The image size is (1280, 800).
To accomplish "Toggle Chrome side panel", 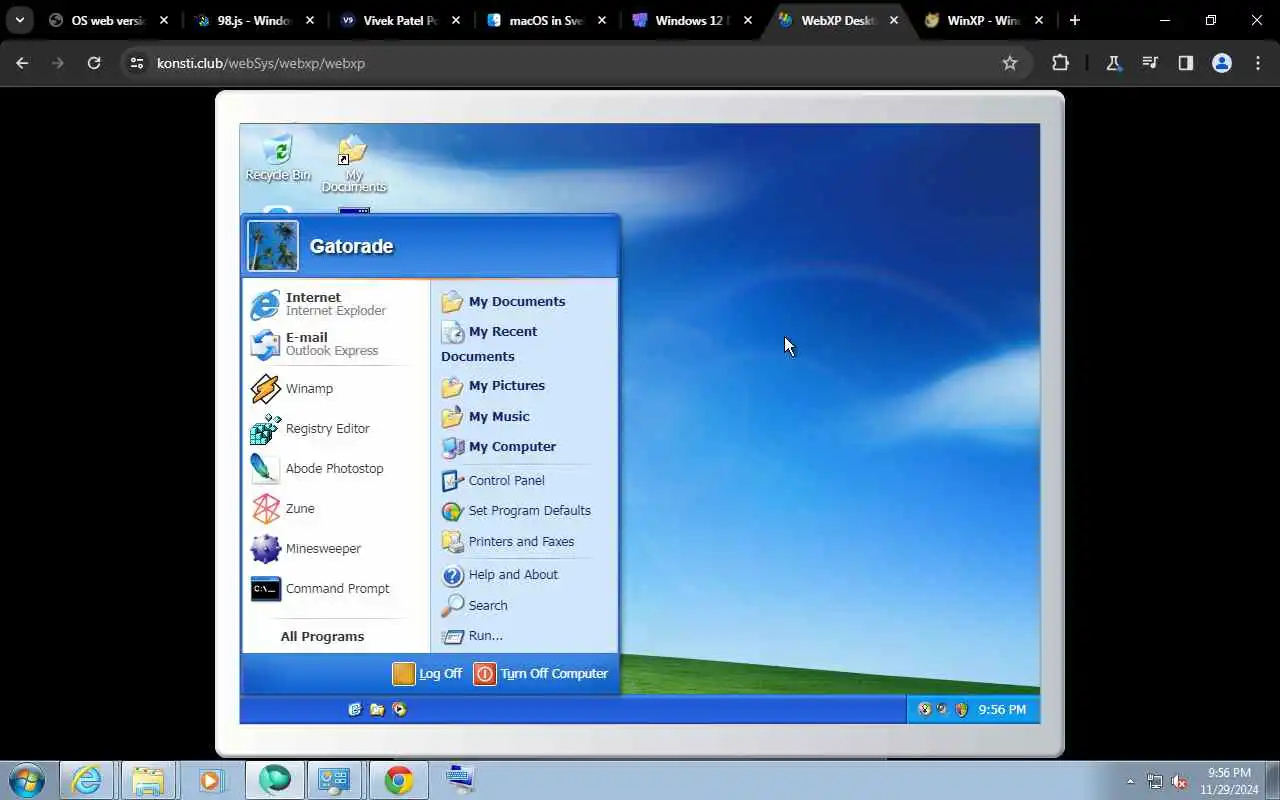I will click(1186, 63).
